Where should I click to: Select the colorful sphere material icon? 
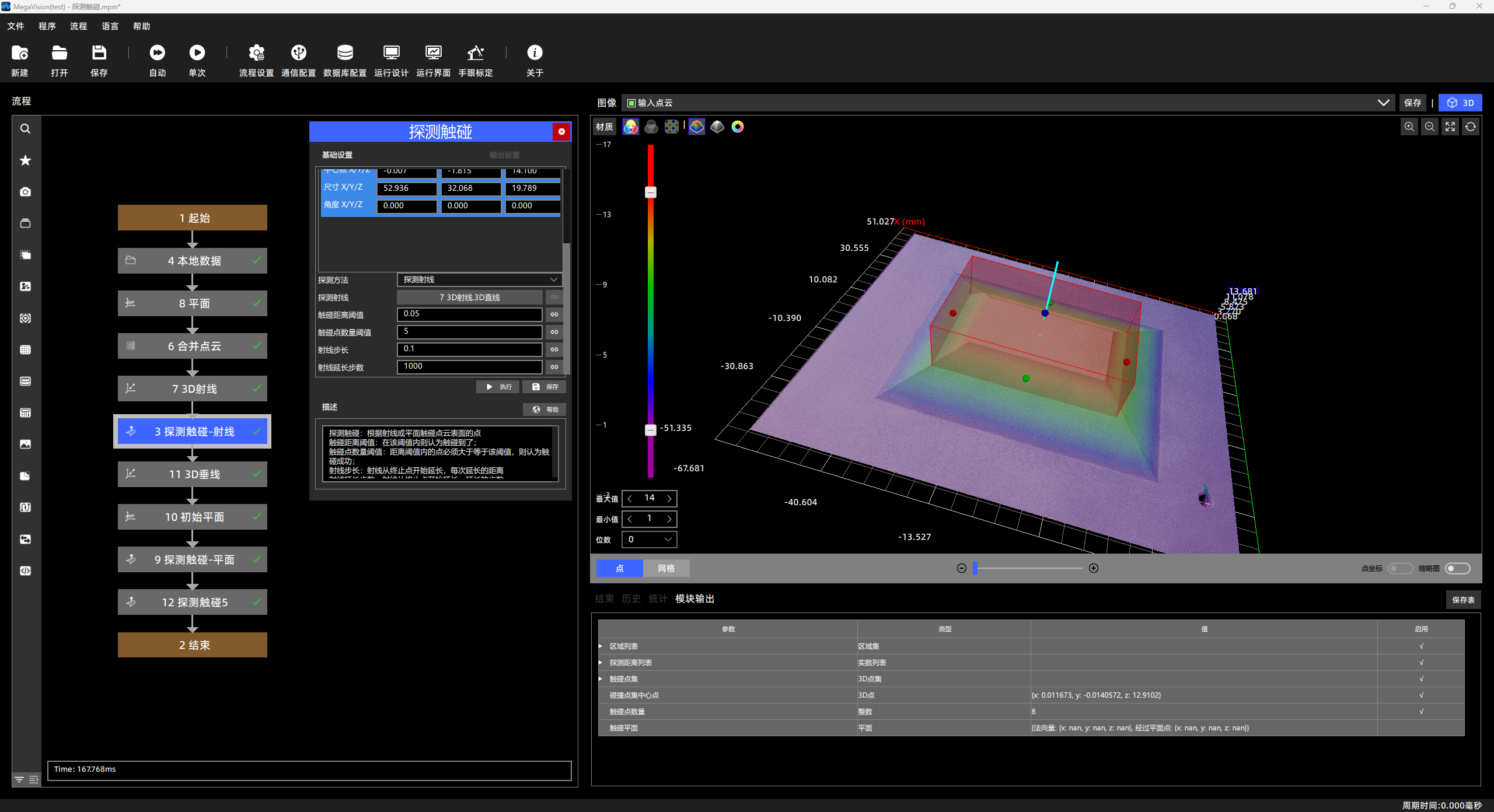pyautogui.click(x=631, y=127)
